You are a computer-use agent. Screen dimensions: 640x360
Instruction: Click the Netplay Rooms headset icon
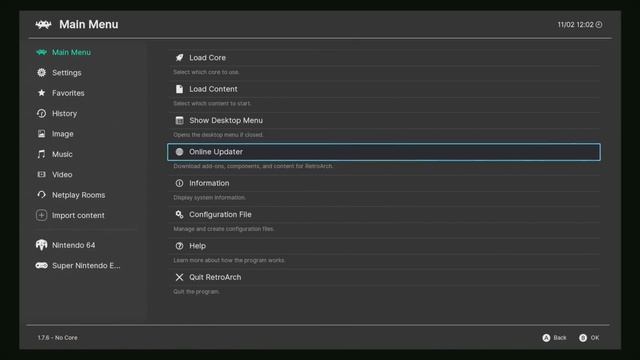[x=41, y=195]
